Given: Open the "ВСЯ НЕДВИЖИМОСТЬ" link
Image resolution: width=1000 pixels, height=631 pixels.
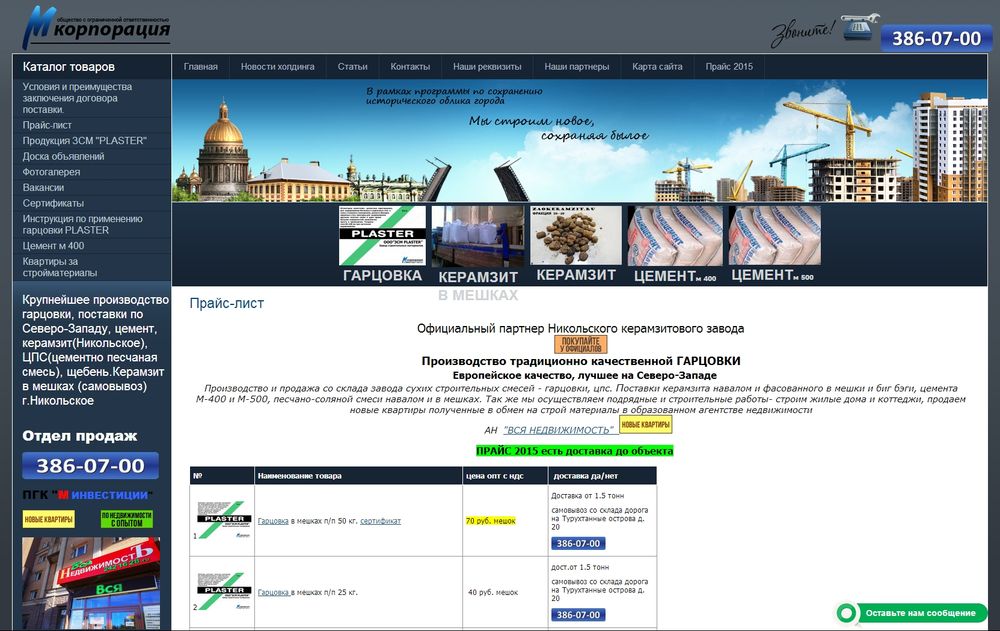Looking at the screenshot, I should [x=559, y=430].
